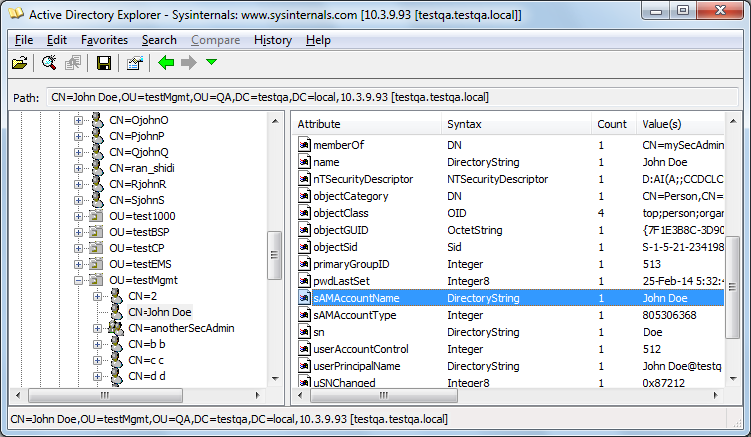Open the History menu

272,40
